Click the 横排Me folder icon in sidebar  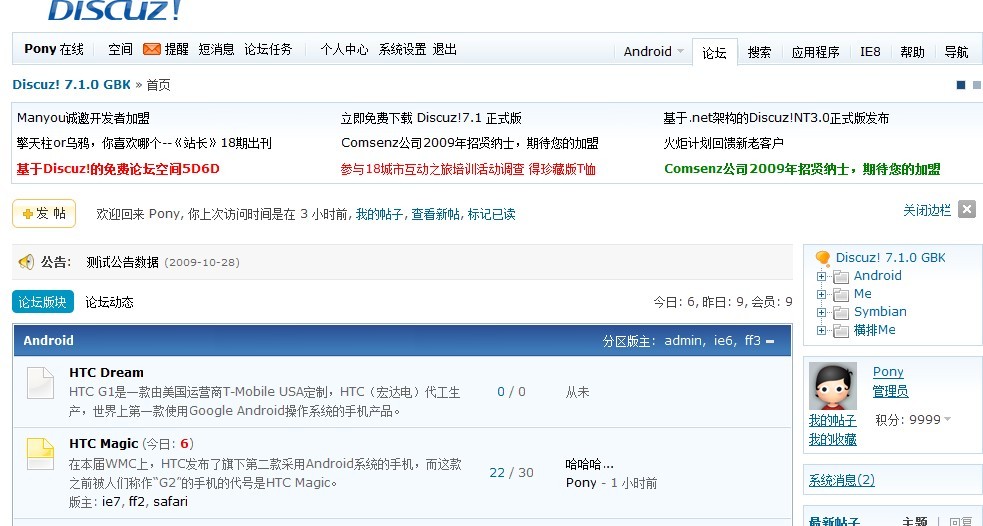point(841,330)
